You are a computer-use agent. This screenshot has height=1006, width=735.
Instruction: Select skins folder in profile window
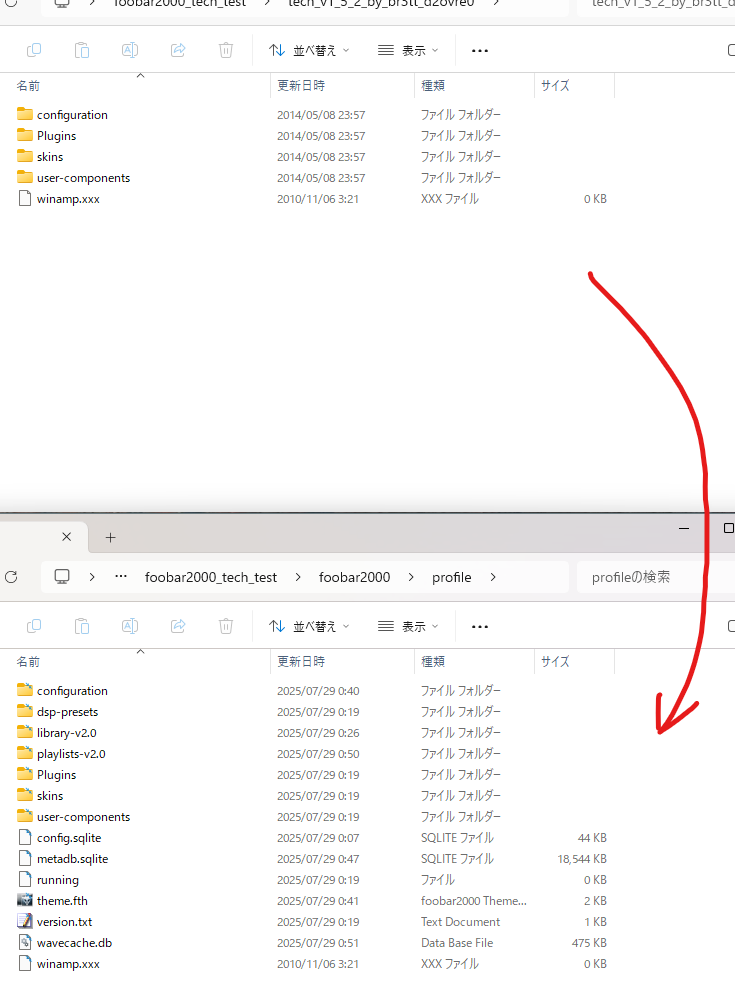[x=50, y=796]
